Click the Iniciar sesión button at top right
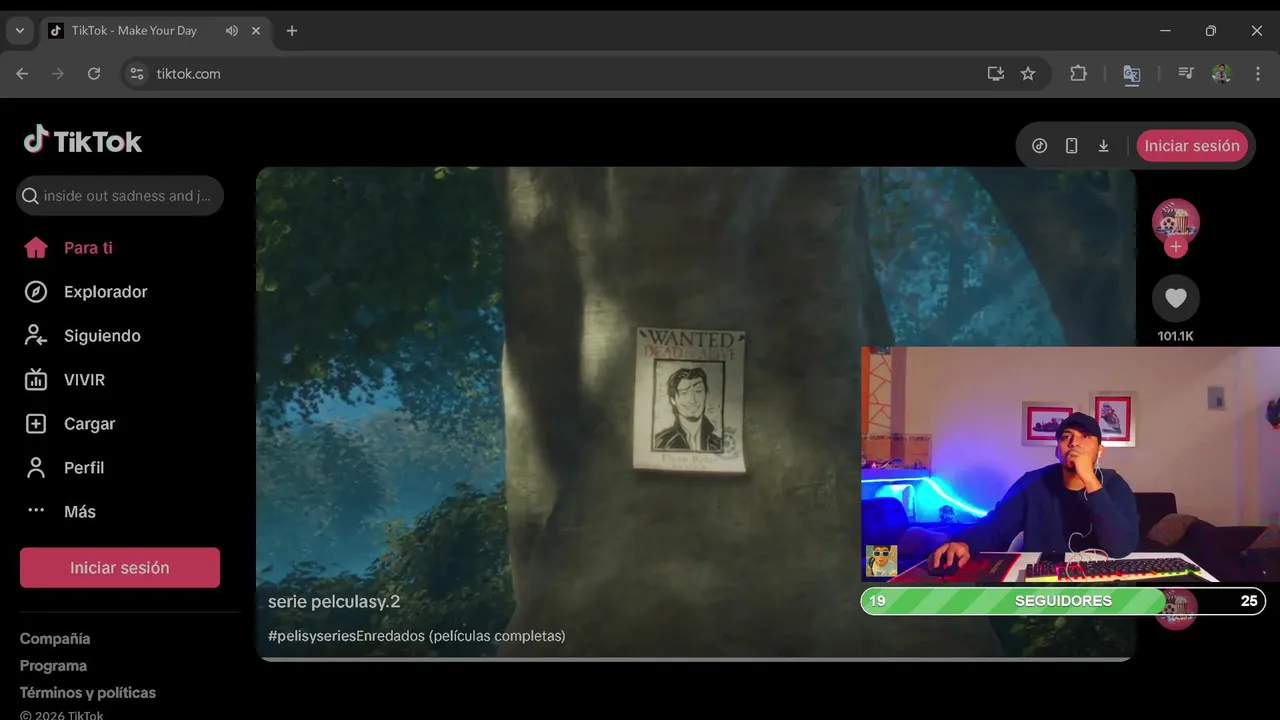Image resolution: width=1280 pixels, height=720 pixels. pos(1192,146)
